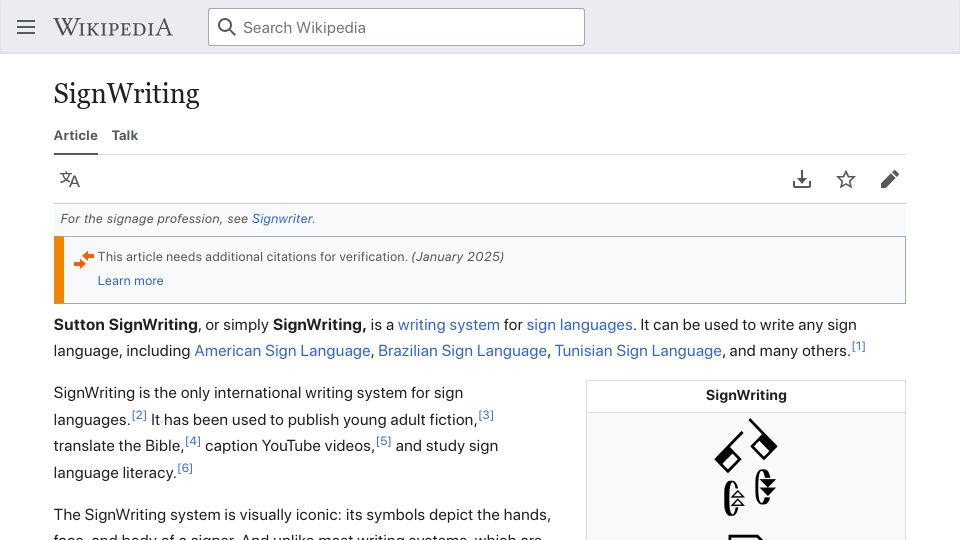Image resolution: width=960 pixels, height=540 pixels.
Task: Switch to the Talk tab
Action: (125, 135)
